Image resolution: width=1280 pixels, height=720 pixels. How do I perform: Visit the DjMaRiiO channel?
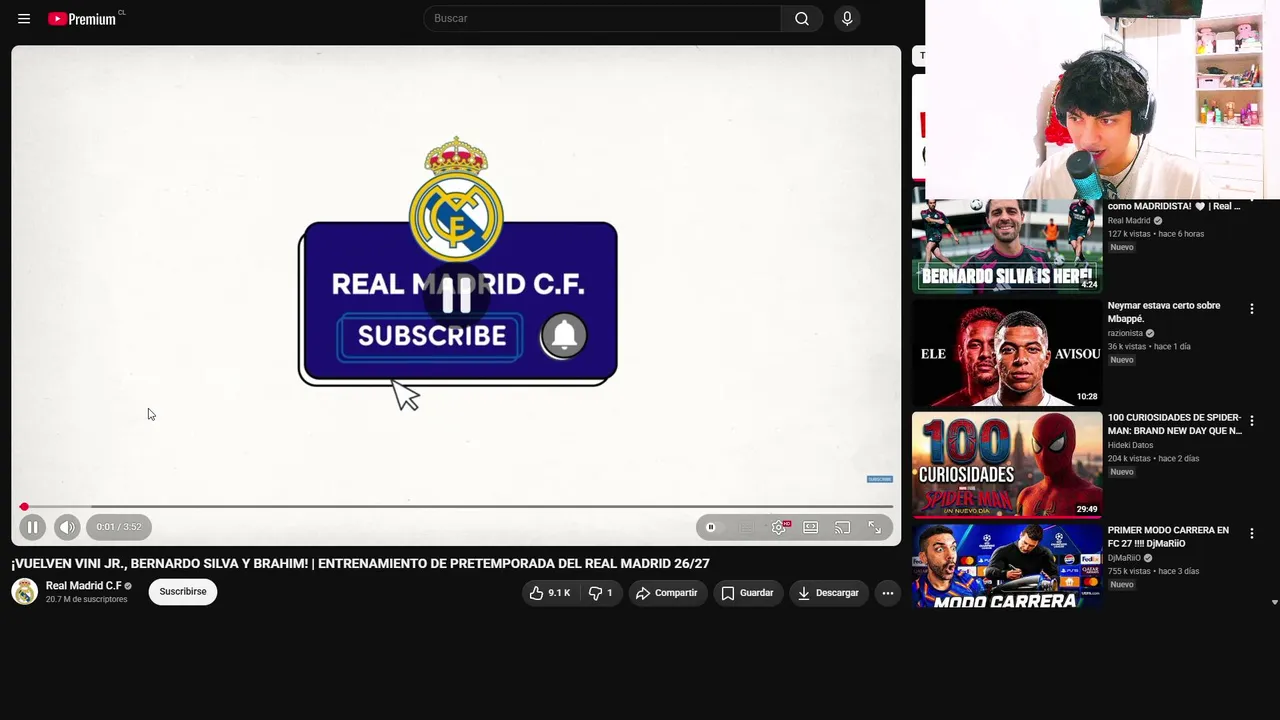[x=1124, y=558]
